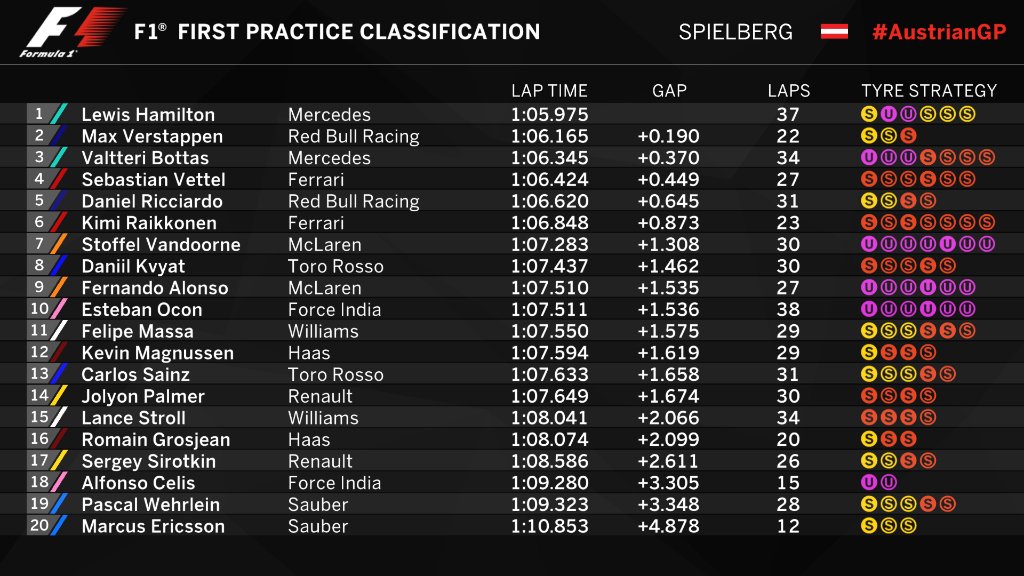Click the position 1 badge
This screenshot has width=1024, height=576.
point(40,114)
